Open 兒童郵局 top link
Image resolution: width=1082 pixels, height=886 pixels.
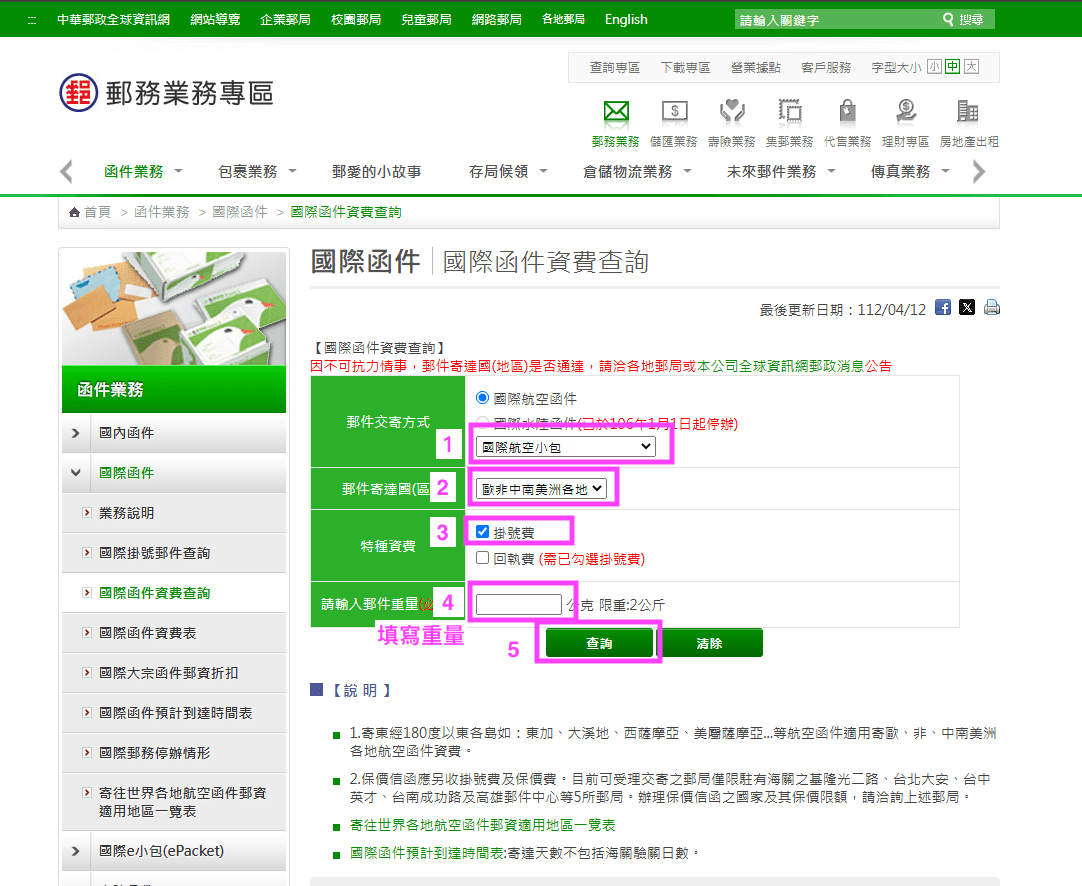[x=426, y=19]
